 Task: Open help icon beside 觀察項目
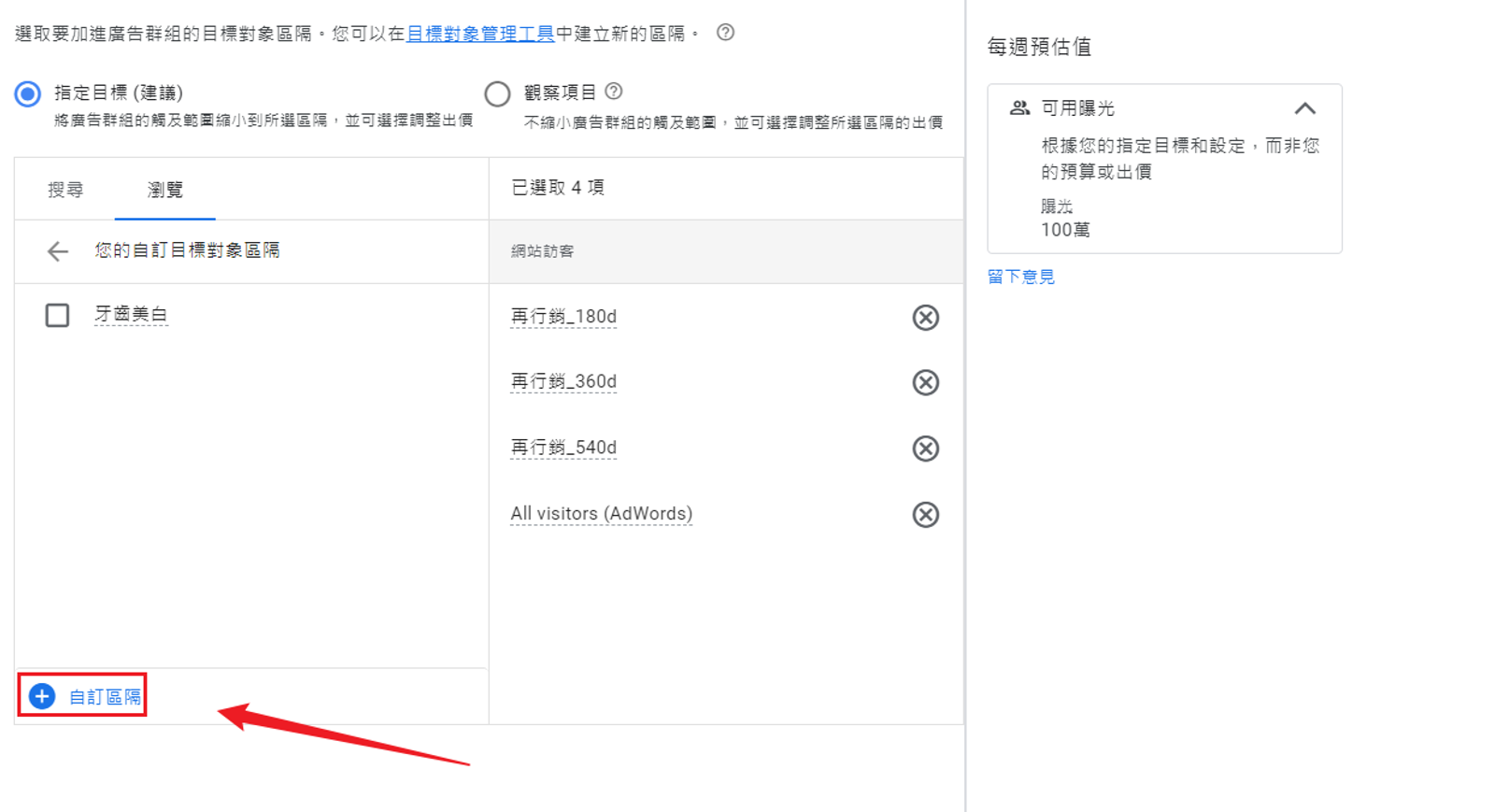click(x=614, y=92)
